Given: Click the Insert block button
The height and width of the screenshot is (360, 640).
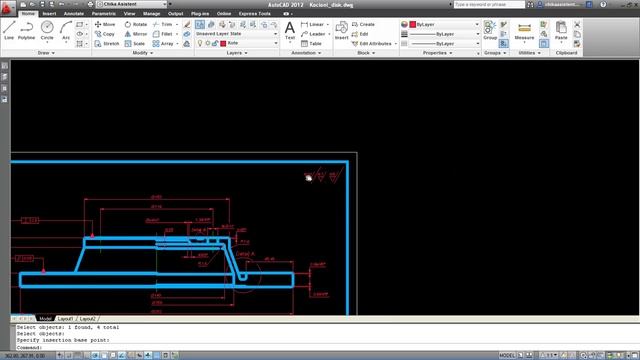Looking at the screenshot, I should (342, 31).
